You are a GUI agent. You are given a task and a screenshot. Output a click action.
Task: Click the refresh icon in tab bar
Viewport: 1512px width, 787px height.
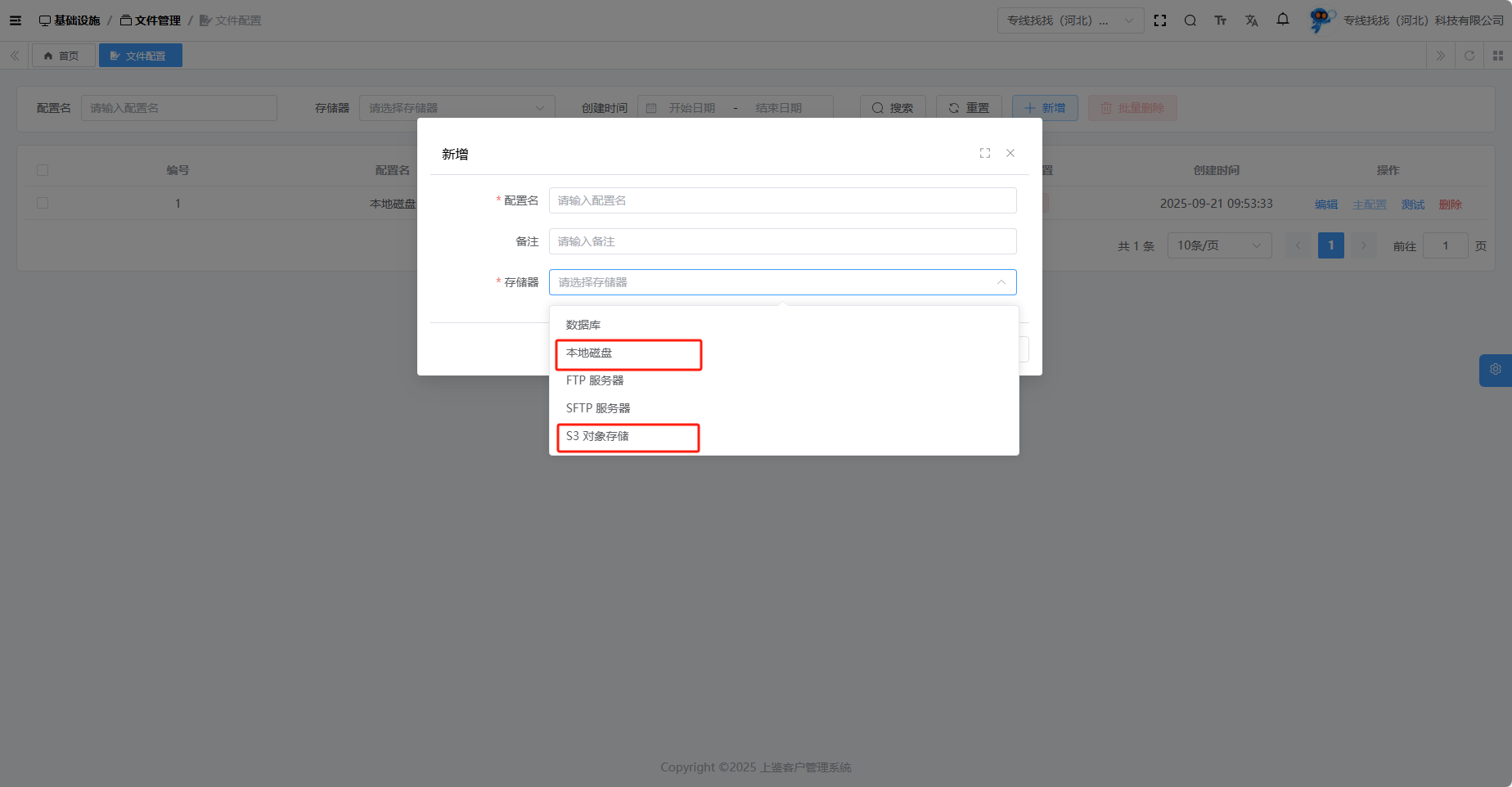point(1469,56)
